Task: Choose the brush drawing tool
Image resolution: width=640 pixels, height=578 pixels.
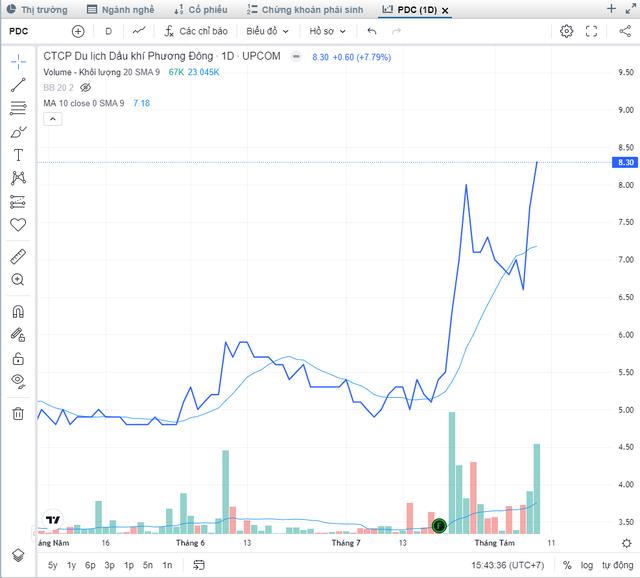Action: [18, 131]
